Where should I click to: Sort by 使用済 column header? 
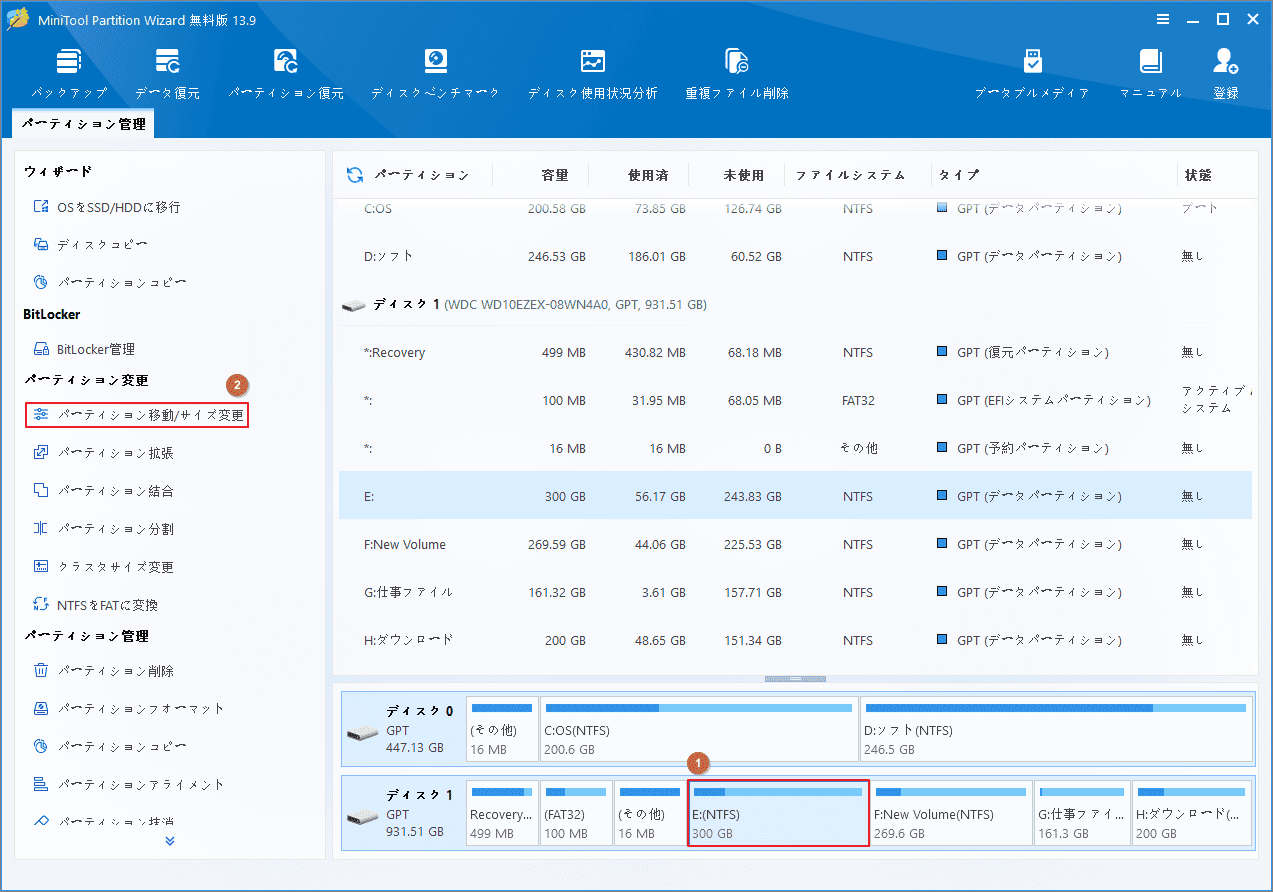point(648,175)
